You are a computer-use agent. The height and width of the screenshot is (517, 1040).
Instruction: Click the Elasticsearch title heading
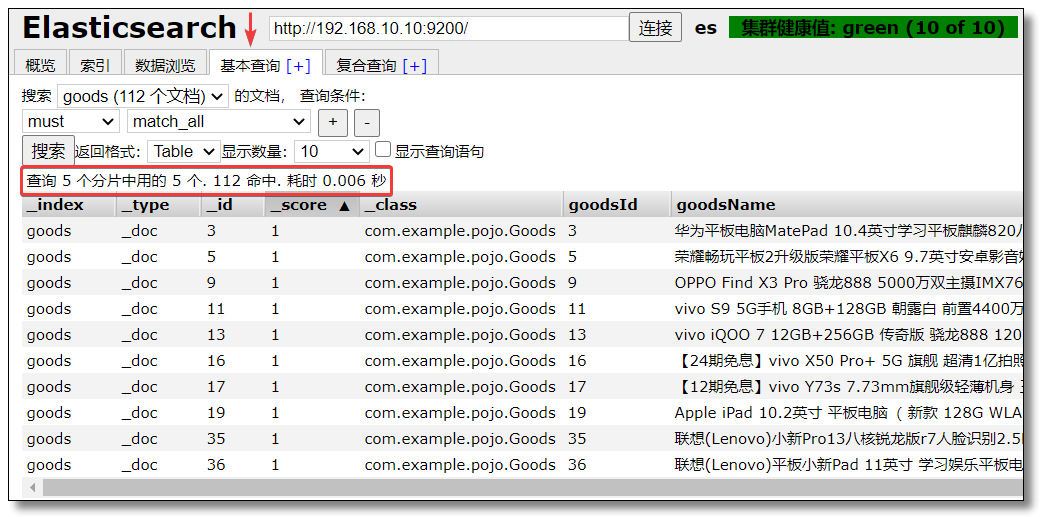coord(129,29)
